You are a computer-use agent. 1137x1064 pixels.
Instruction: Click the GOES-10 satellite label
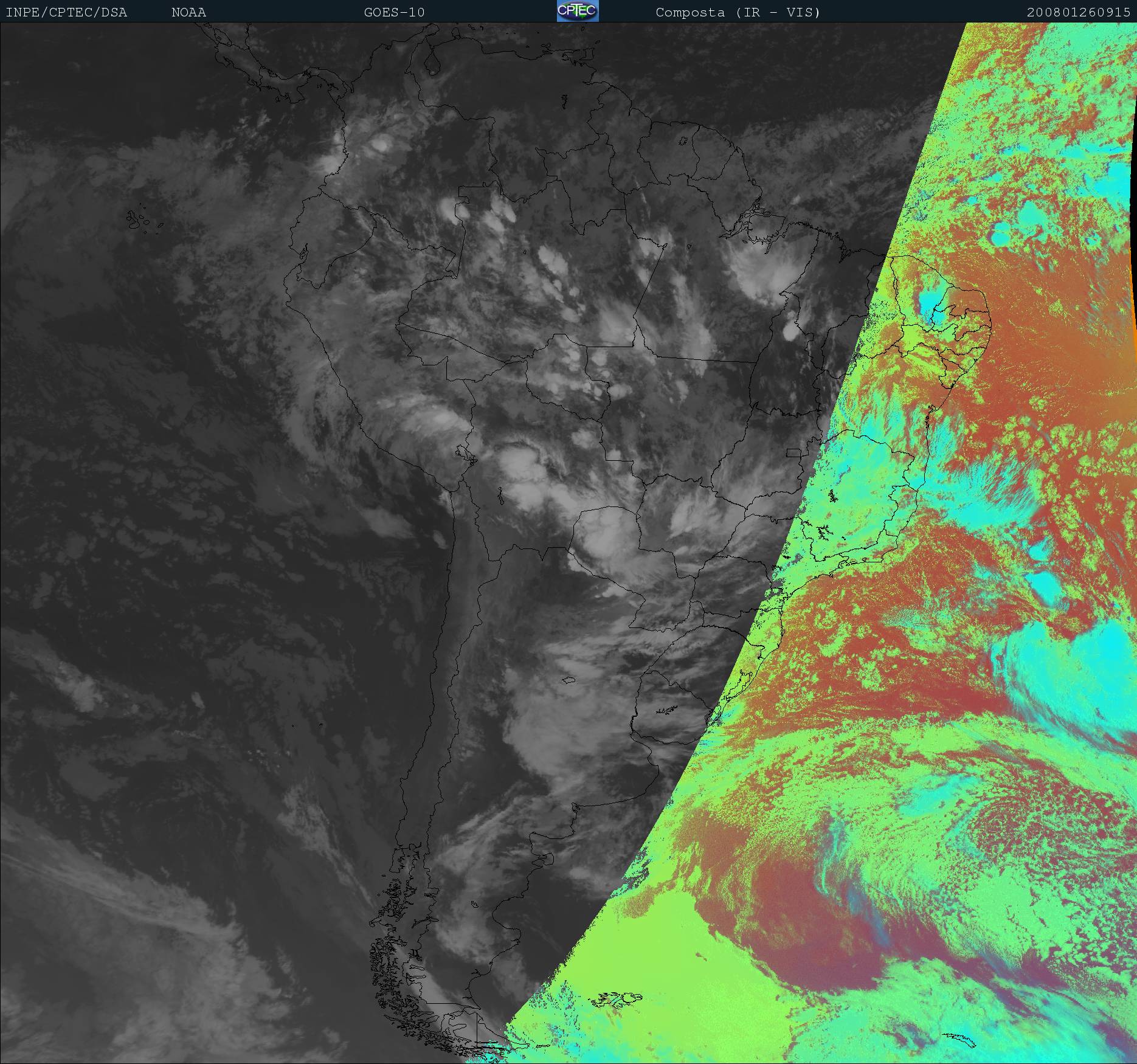pos(394,12)
